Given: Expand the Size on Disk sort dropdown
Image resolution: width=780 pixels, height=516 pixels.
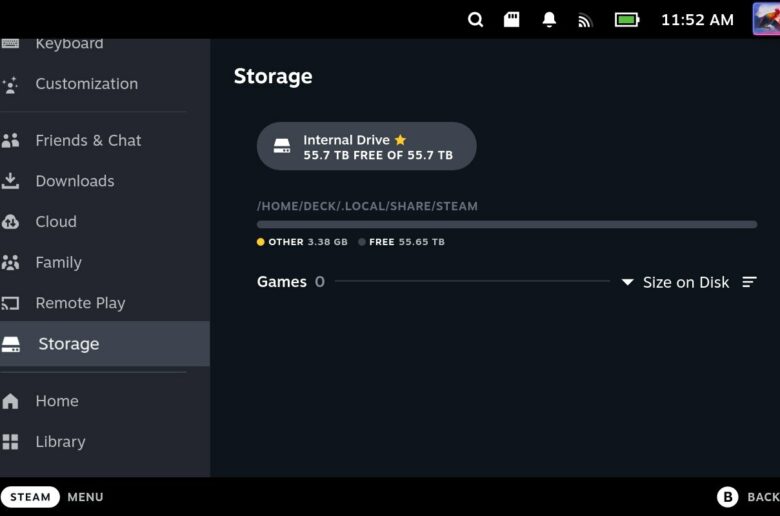Looking at the screenshot, I should click(676, 282).
